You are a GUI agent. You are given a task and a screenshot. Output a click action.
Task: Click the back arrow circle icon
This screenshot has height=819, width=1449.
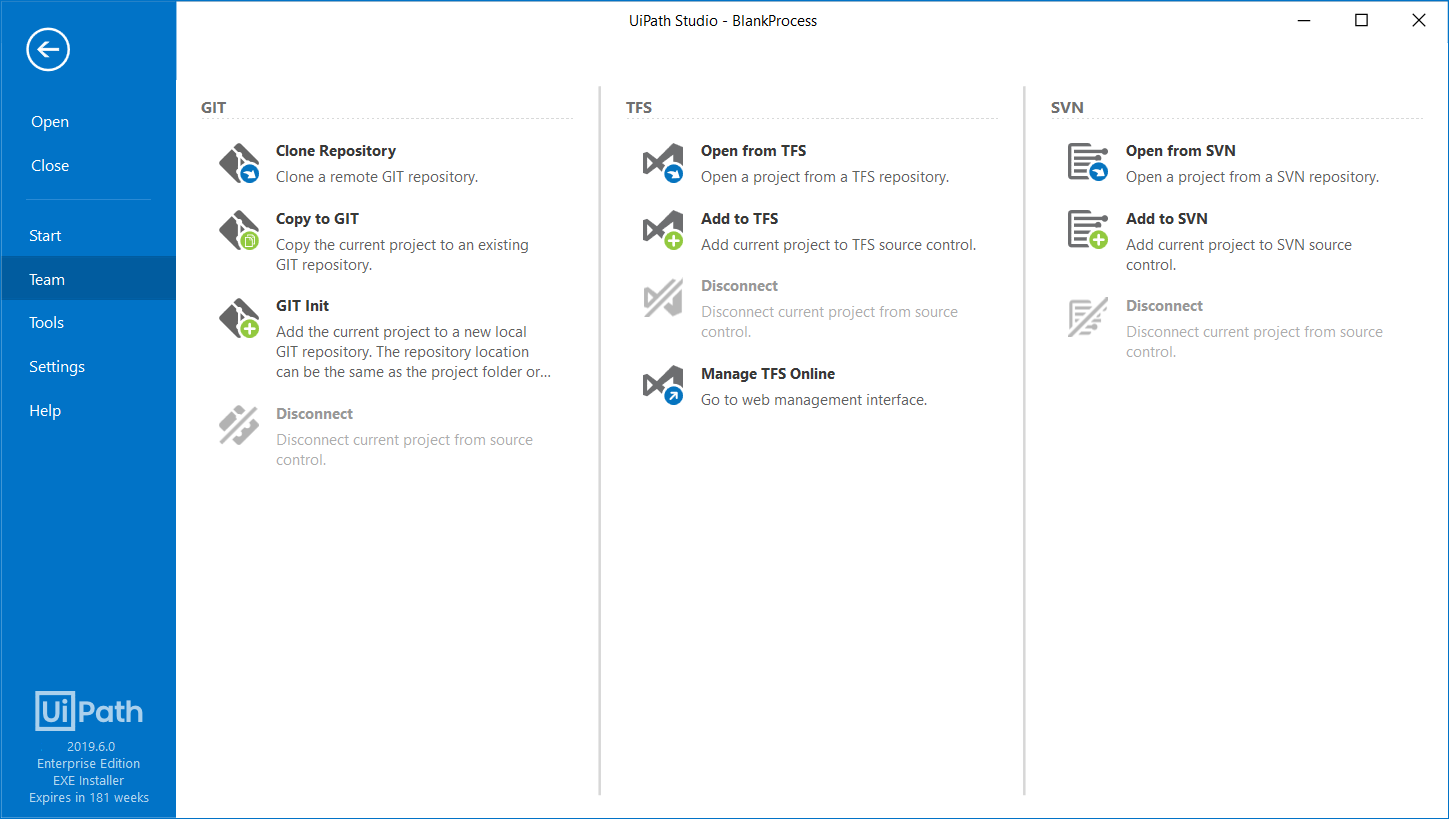(x=48, y=49)
